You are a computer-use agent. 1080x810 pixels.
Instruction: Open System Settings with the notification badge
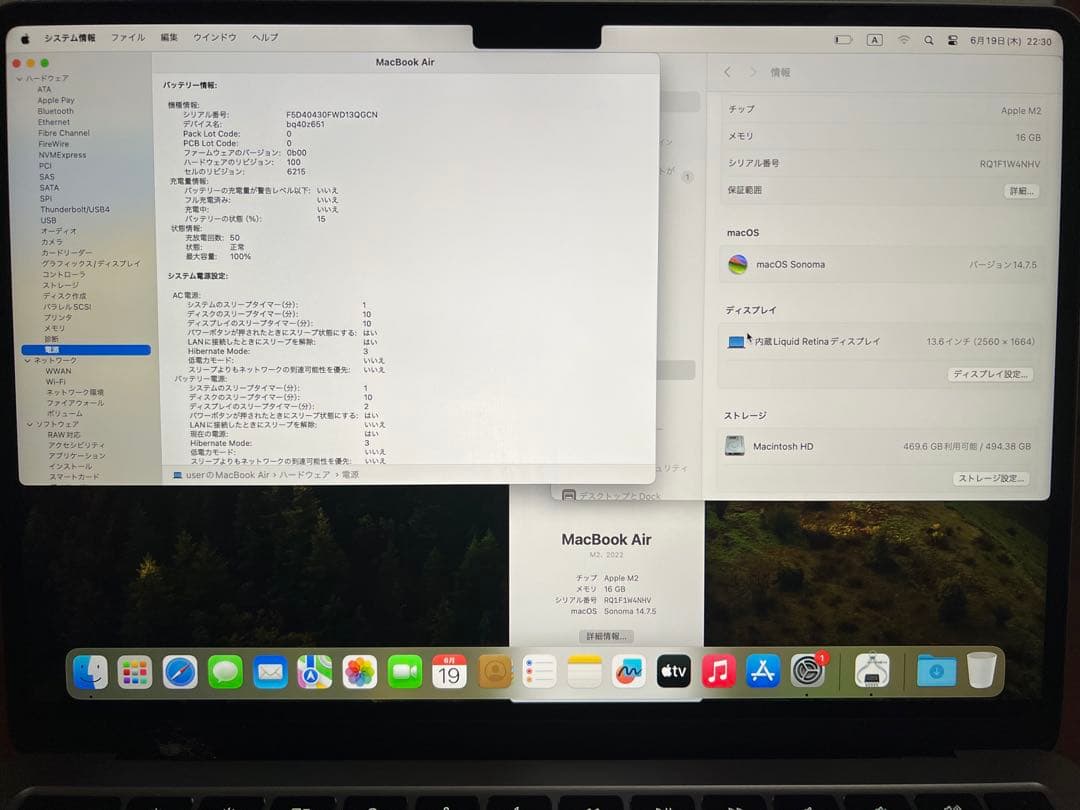pyautogui.click(x=808, y=672)
